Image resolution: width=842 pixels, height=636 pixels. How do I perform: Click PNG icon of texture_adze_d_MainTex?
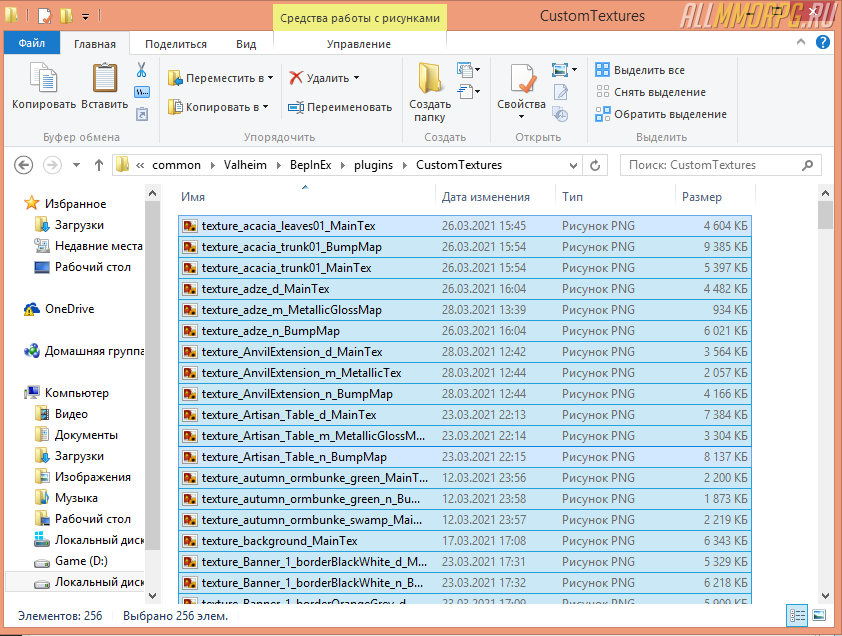tap(190, 289)
